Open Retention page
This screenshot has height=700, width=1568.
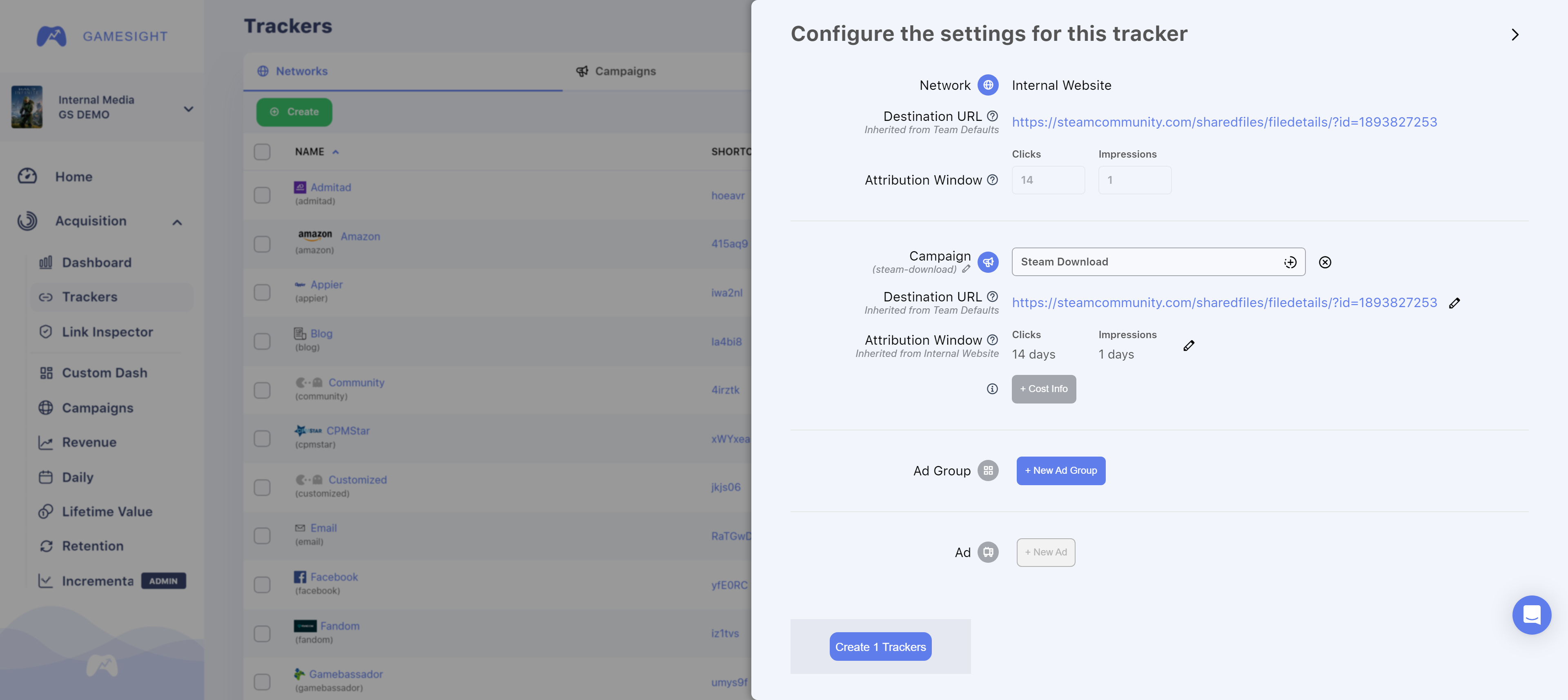click(x=93, y=546)
